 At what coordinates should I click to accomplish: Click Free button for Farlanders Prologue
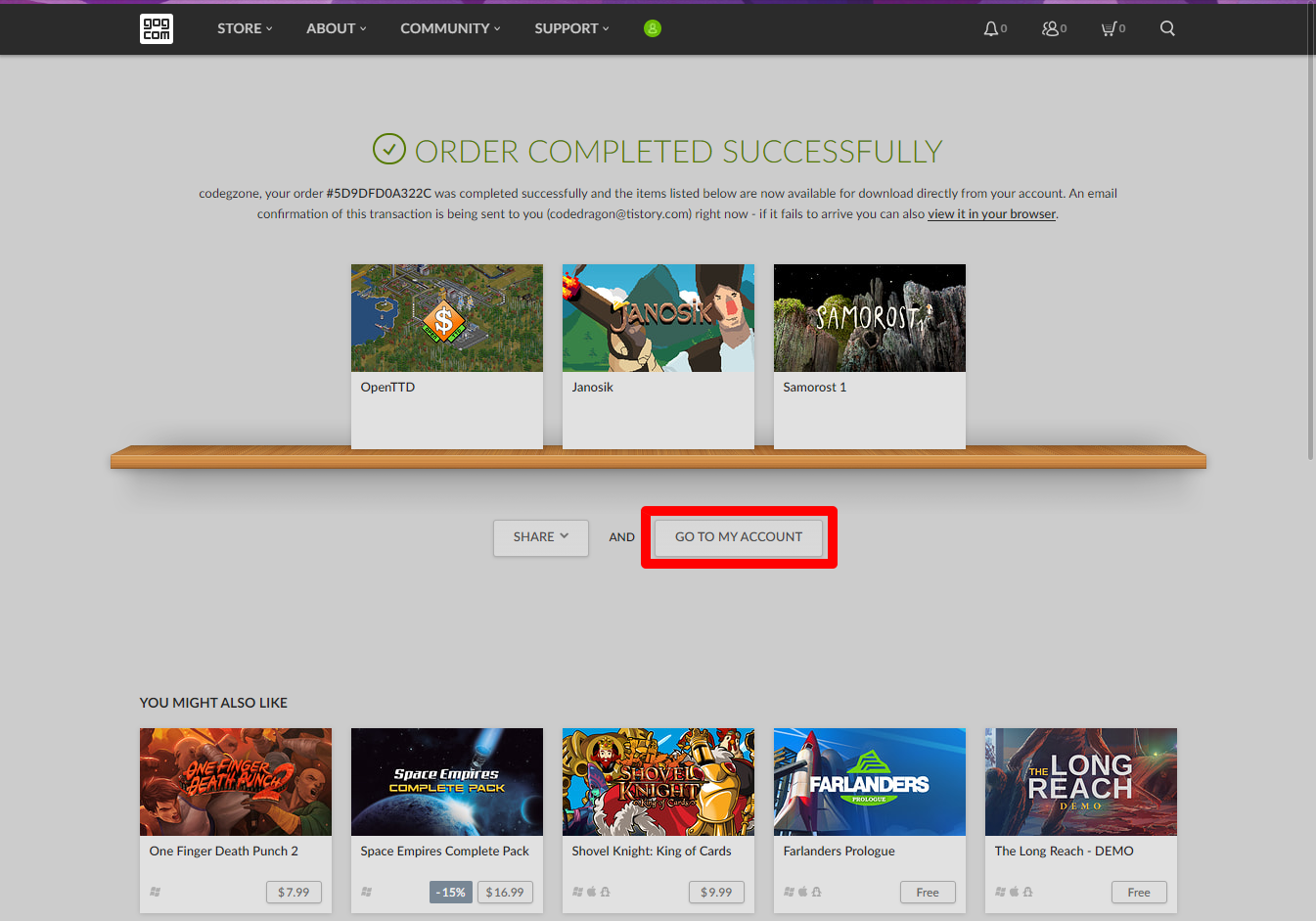coord(928,892)
